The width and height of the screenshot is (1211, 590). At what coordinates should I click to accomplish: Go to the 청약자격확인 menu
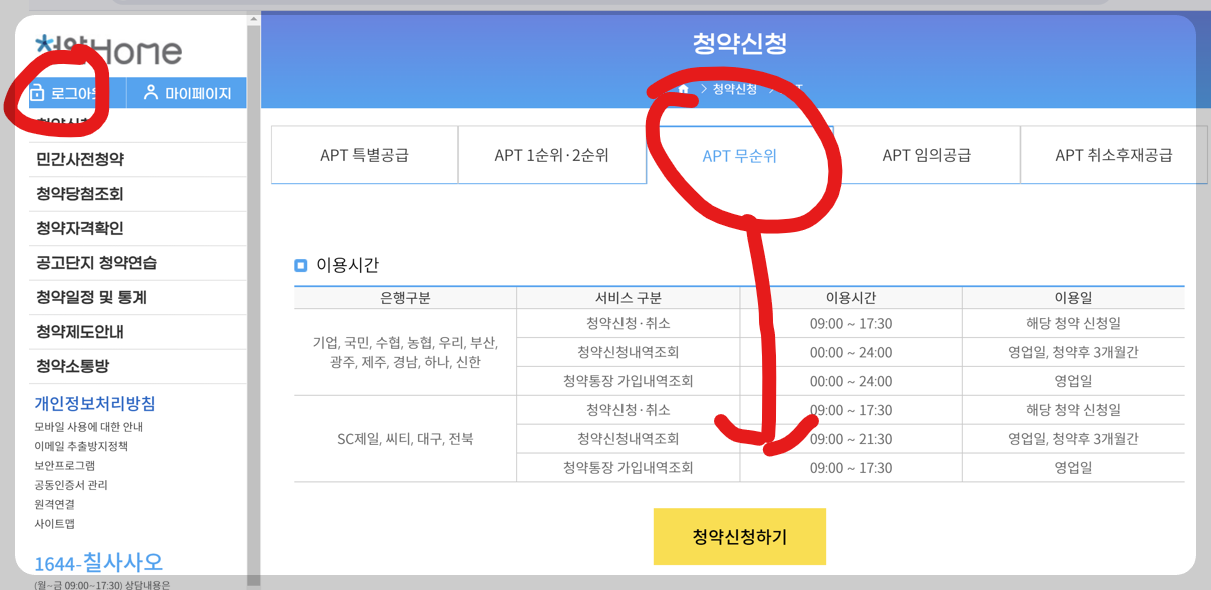coord(80,228)
